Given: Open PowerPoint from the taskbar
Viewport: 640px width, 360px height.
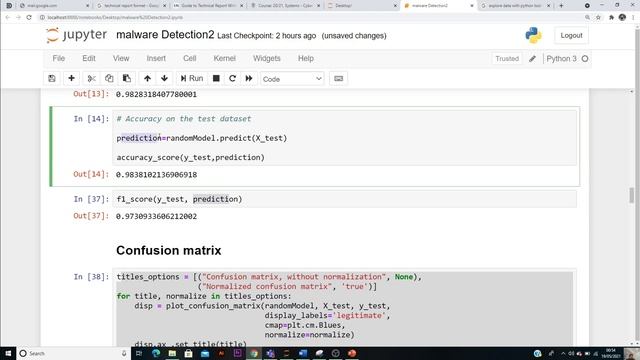Looking at the screenshot, I should [x=352, y=353].
